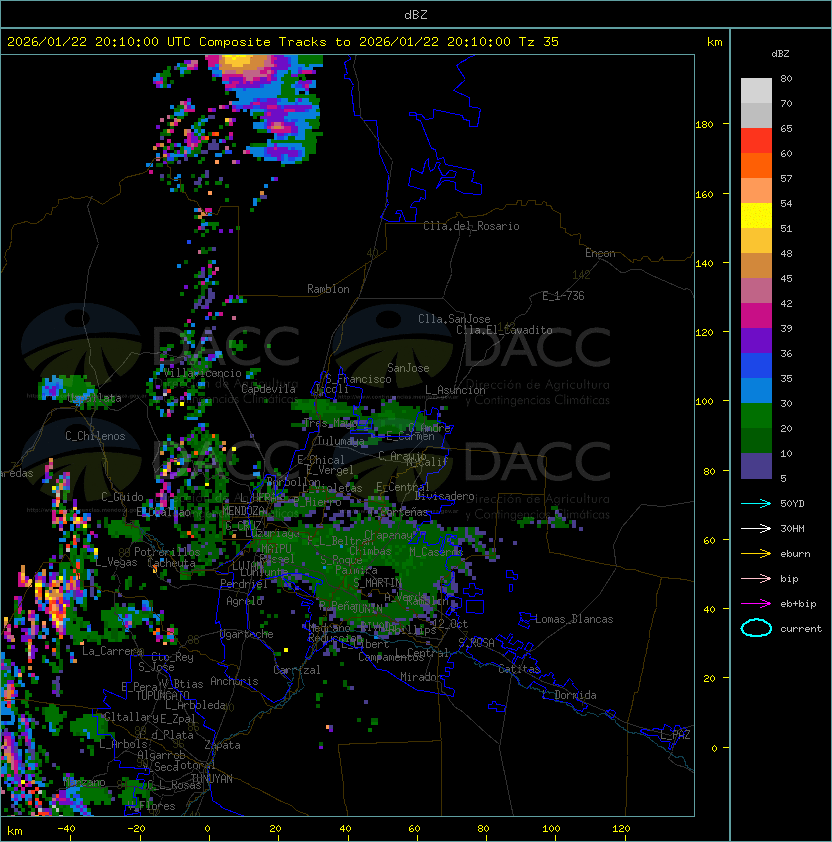Click the '-40' tick on the bottom axis
This screenshot has width=832, height=842.
click(66, 829)
